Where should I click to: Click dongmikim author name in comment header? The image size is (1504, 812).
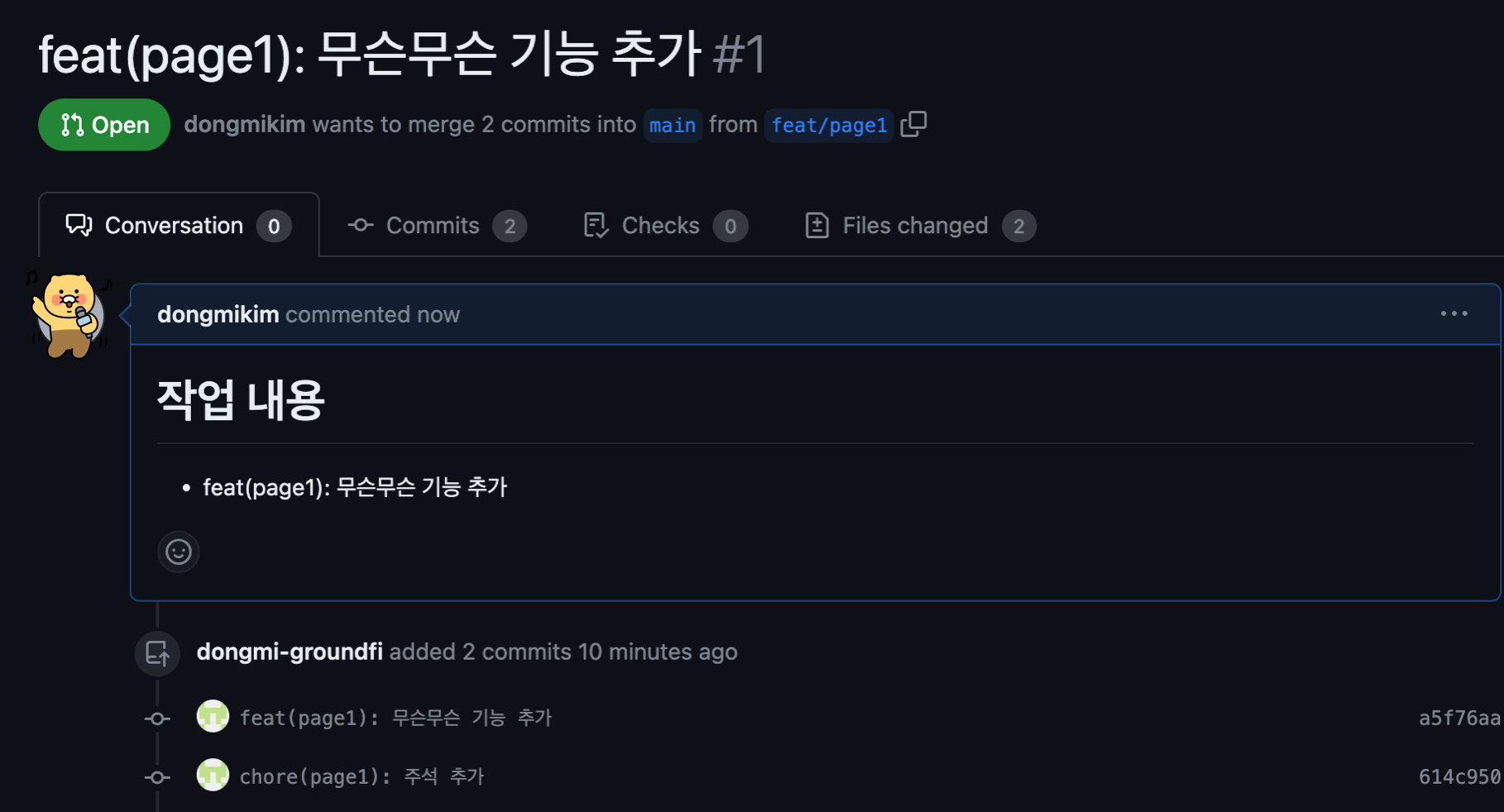tap(218, 314)
